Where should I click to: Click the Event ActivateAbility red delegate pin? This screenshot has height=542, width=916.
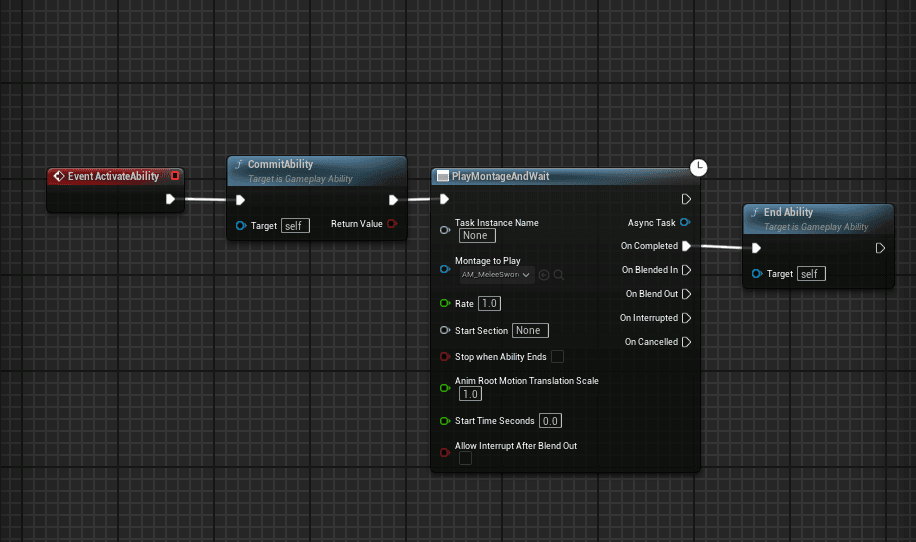pos(175,176)
